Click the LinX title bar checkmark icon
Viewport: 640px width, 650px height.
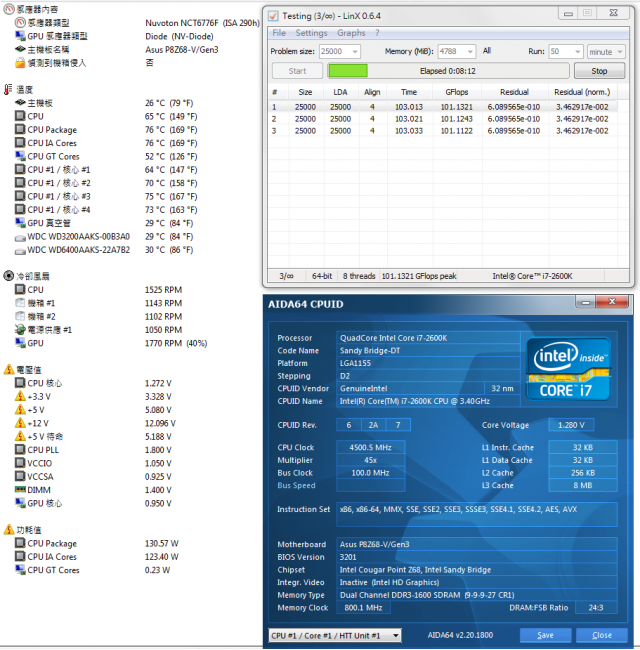click(273, 16)
